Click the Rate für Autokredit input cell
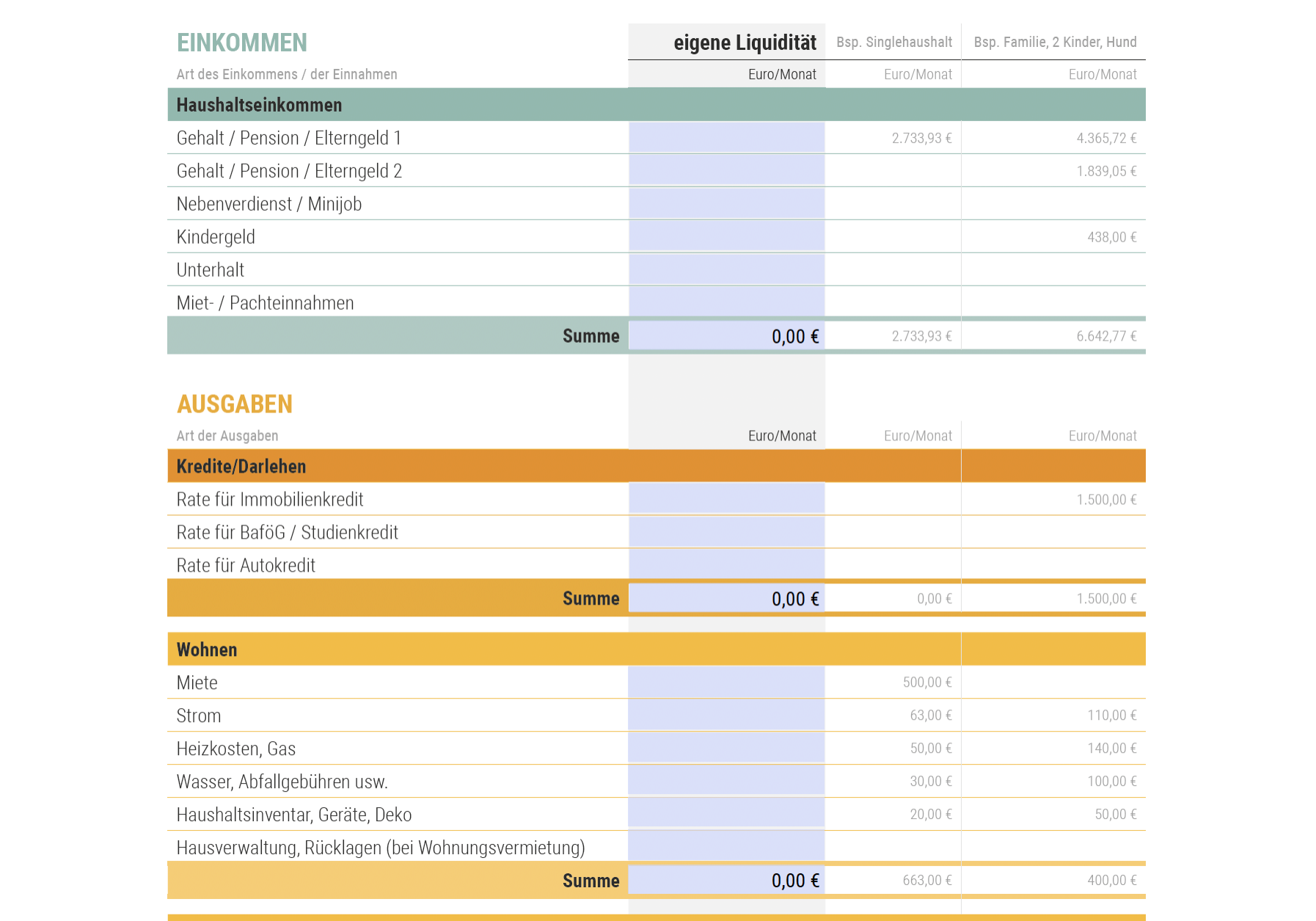1316x921 pixels. point(726,564)
